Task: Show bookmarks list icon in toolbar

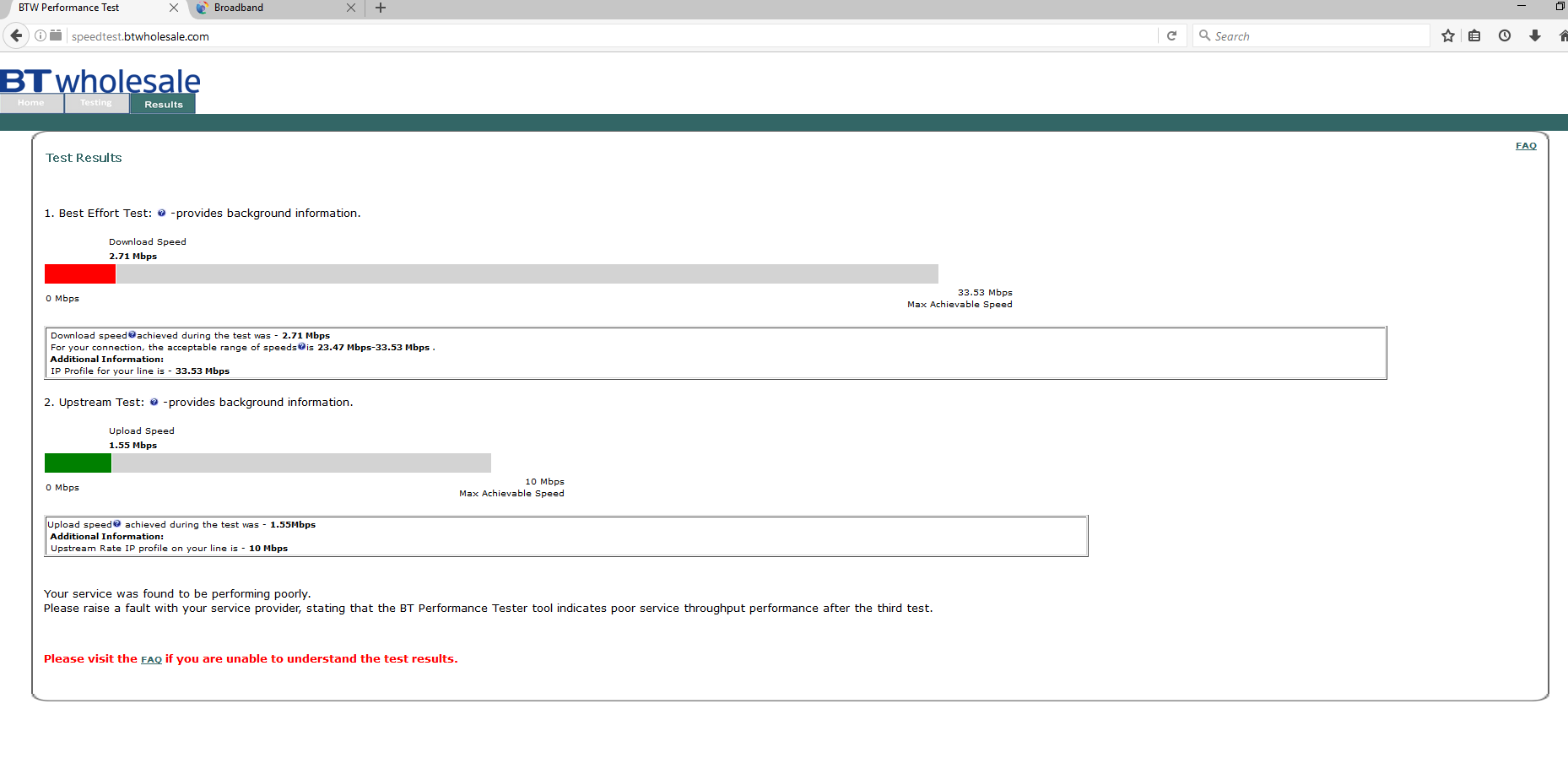Action: point(1474,35)
